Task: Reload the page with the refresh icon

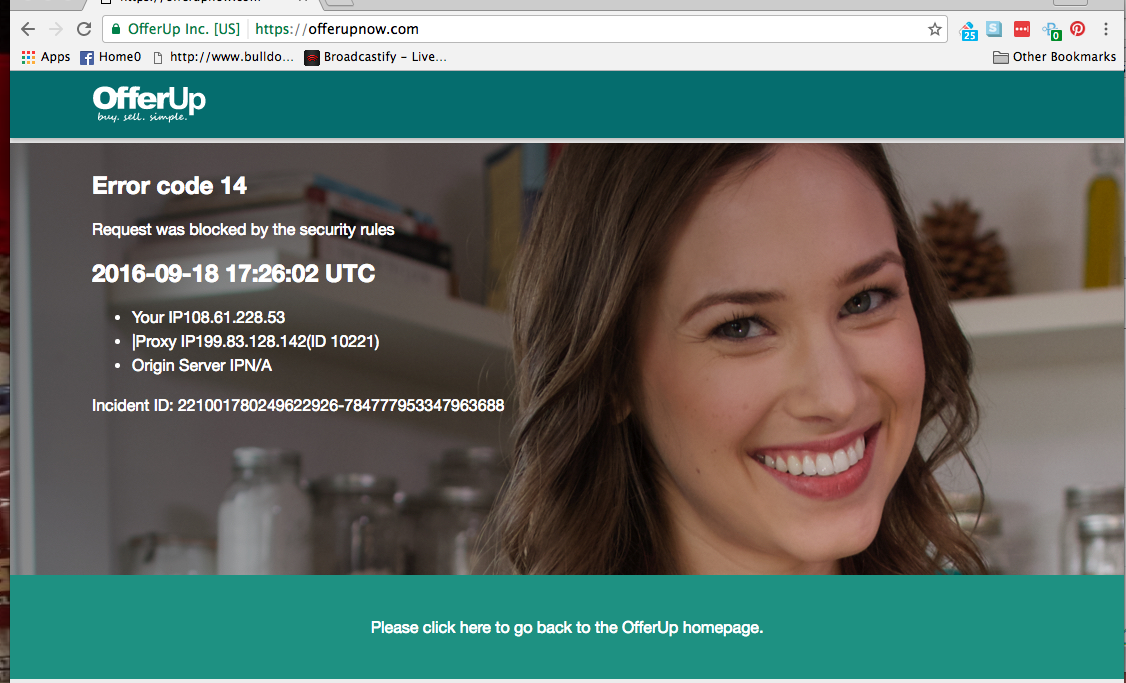Action: point(84,29)
